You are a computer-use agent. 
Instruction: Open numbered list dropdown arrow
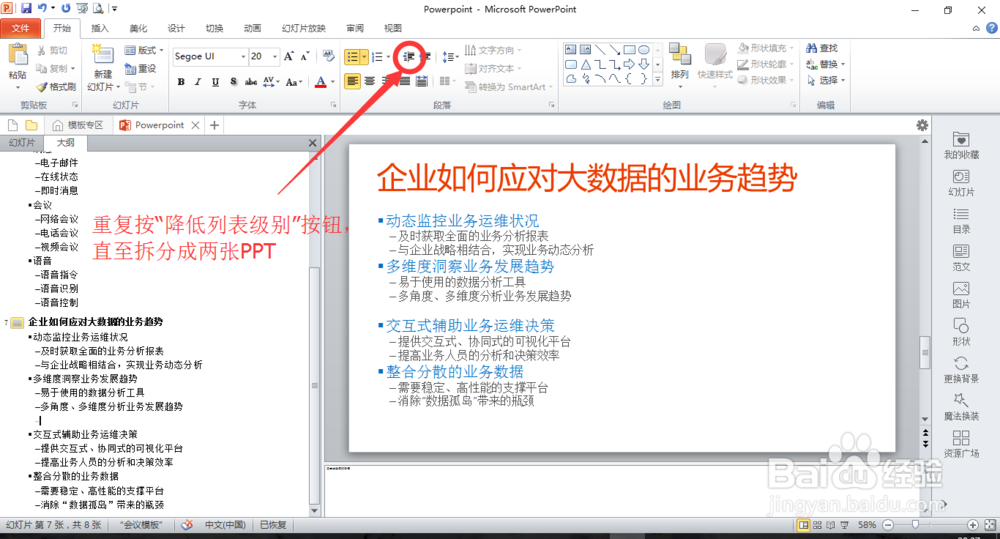coord(388,57)
